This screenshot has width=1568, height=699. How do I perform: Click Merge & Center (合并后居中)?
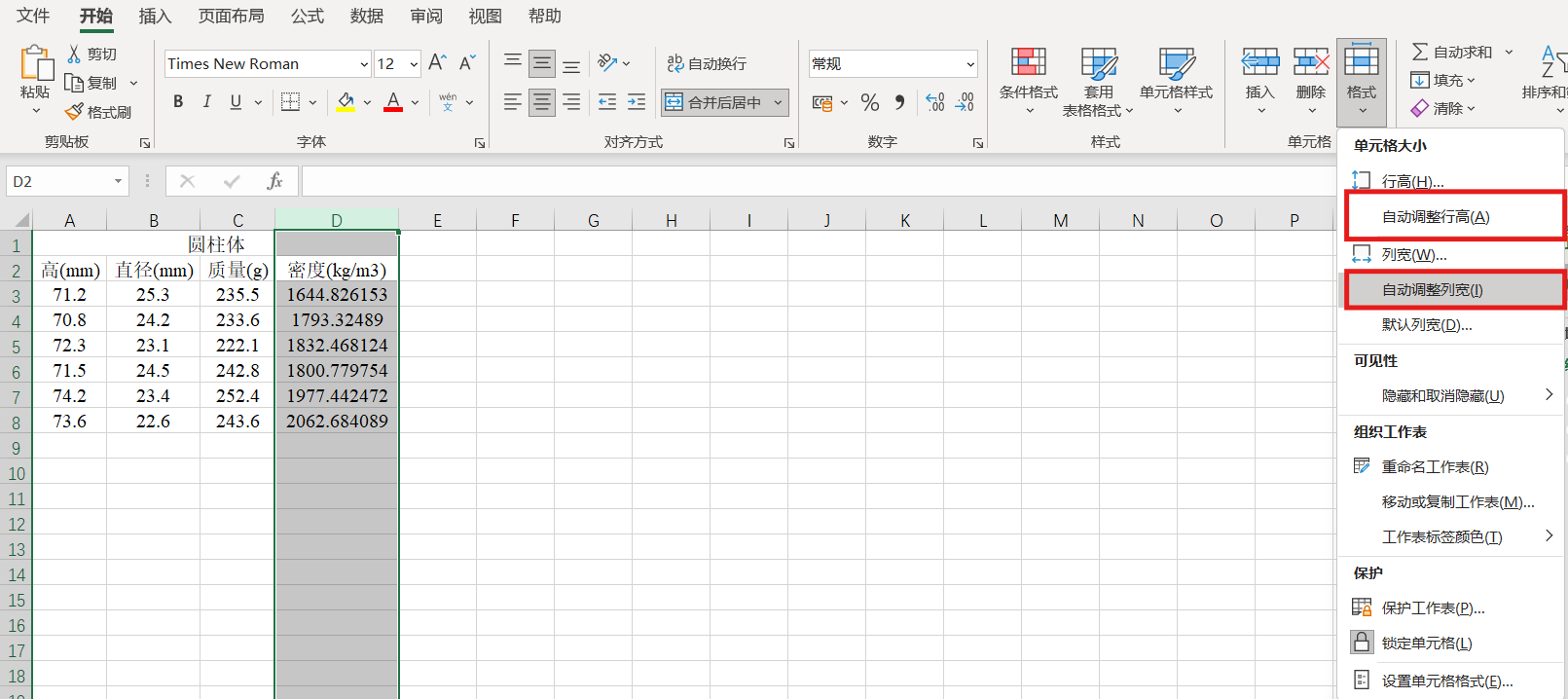click(714, 102)
